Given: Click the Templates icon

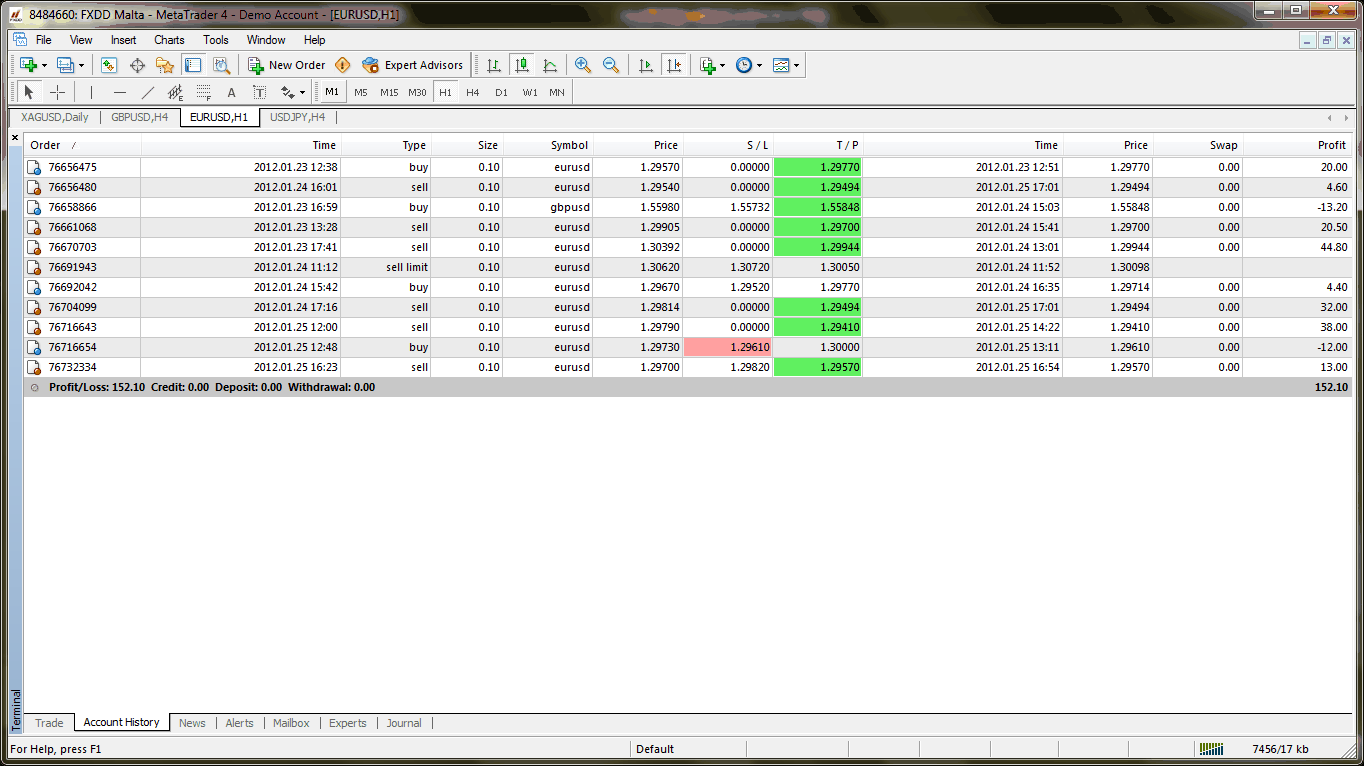Looking at the screenshot, I should pos(781,65).
